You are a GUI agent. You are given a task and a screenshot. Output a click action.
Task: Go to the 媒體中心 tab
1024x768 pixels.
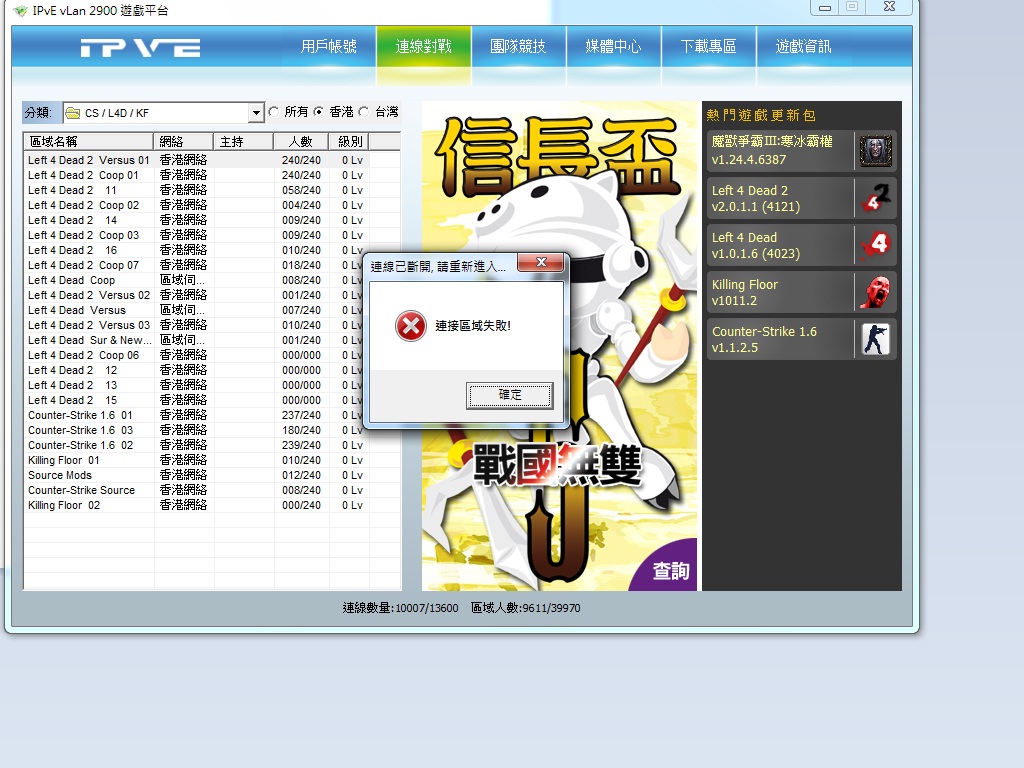[x=613, y=46]
